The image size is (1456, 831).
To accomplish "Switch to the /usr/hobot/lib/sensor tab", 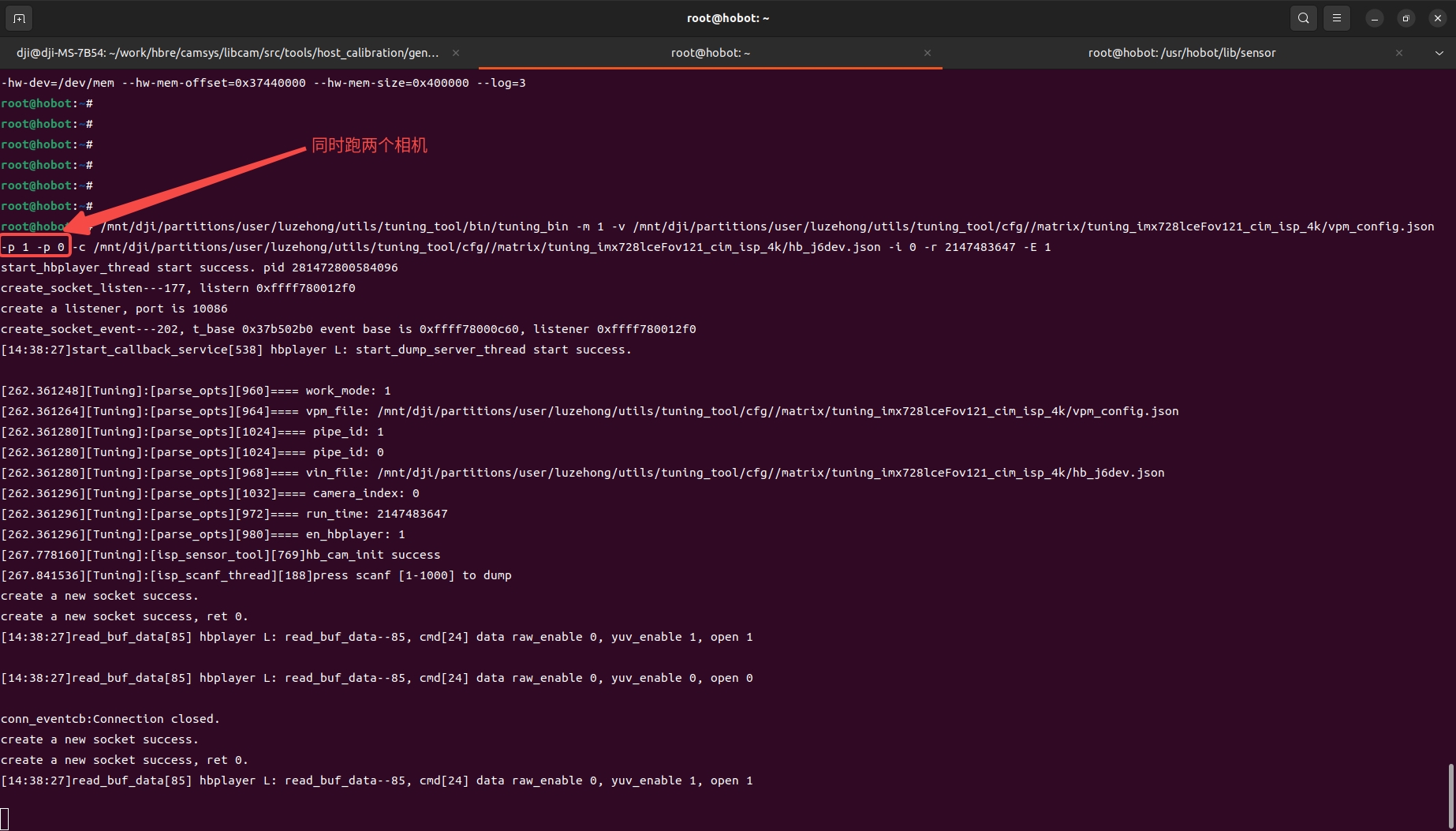I will [x=1181, y=53].
